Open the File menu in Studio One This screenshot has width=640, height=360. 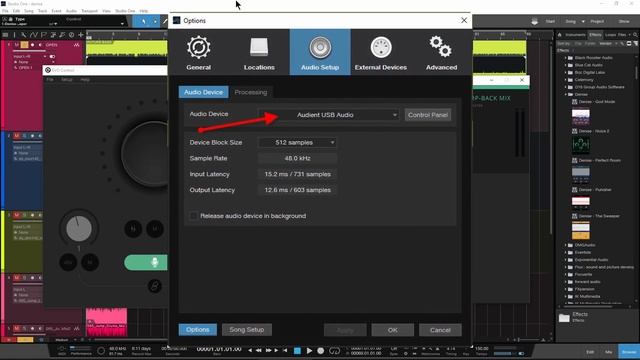click(x=5, y=11)
